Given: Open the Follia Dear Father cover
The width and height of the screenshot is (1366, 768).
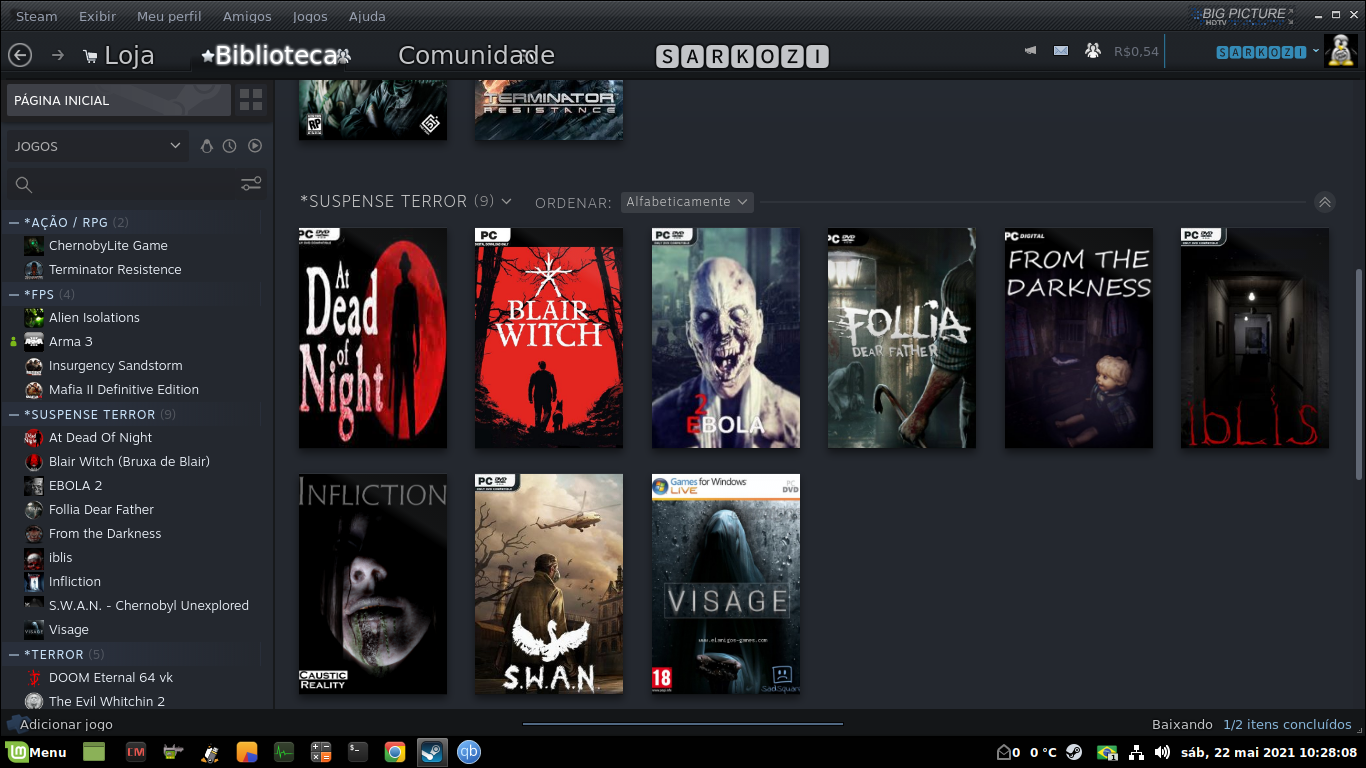Looking at the screenshot, I should [902, 338].
